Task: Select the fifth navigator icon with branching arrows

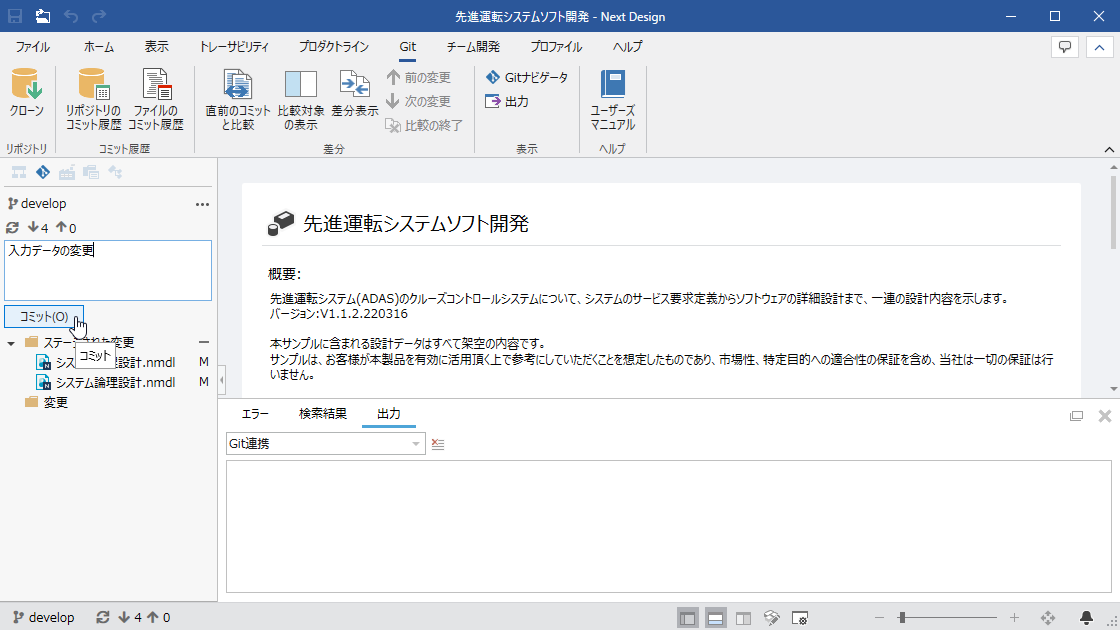Action: coord(115,172)
